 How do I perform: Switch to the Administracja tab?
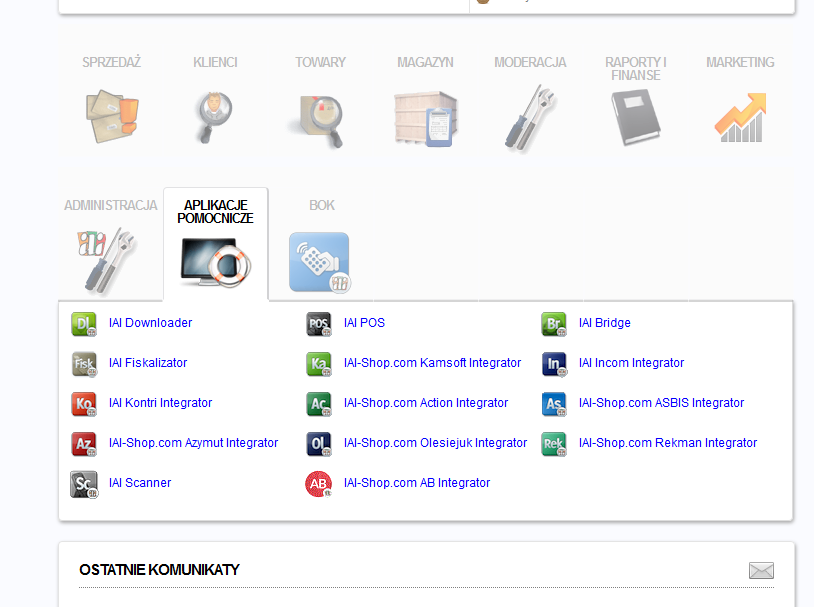point(111,245)
